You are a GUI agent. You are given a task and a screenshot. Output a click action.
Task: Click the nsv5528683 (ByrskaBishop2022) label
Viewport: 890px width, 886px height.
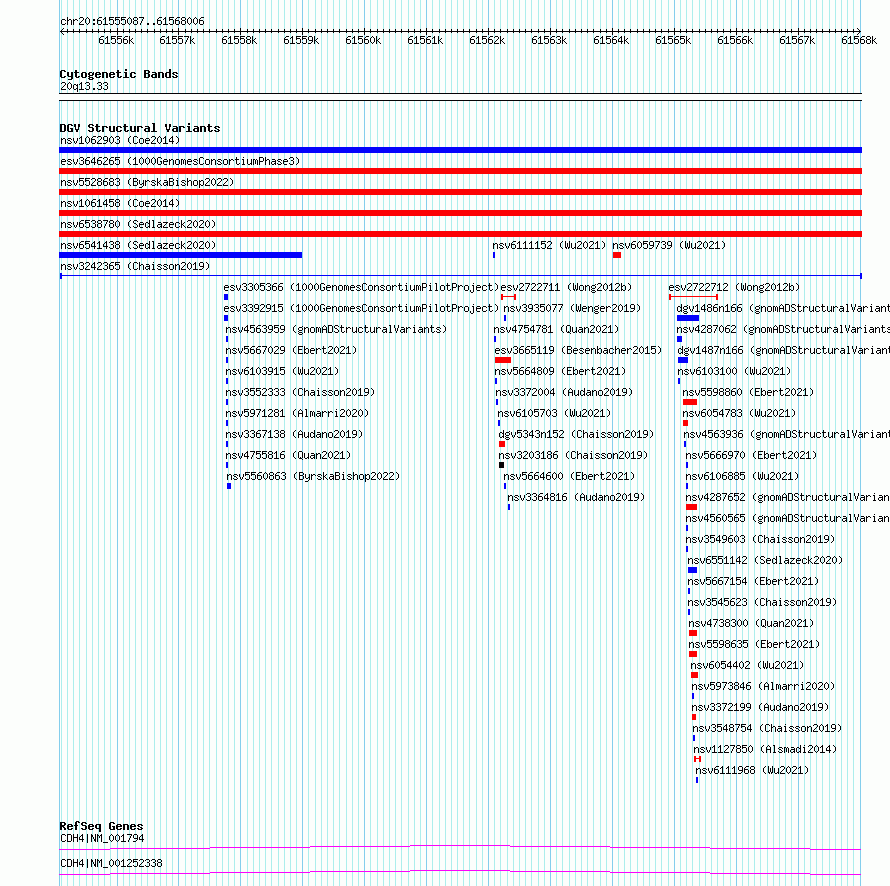[x=147, y=182]
